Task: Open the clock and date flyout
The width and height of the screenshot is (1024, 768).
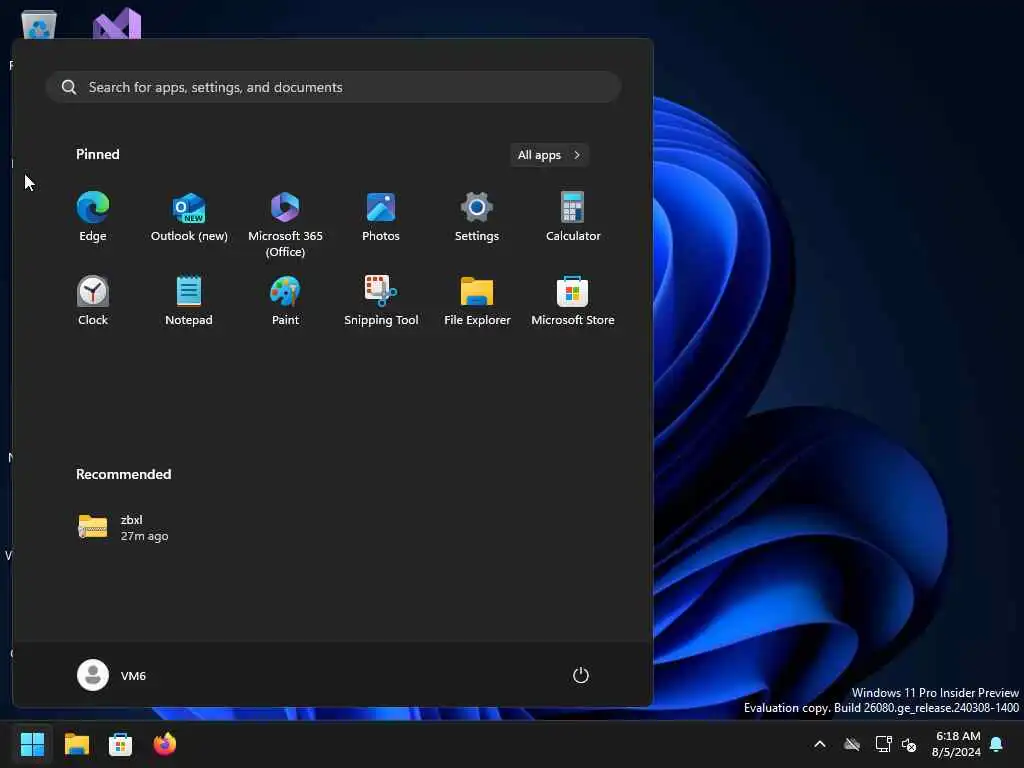Action: tap(956, 744)
